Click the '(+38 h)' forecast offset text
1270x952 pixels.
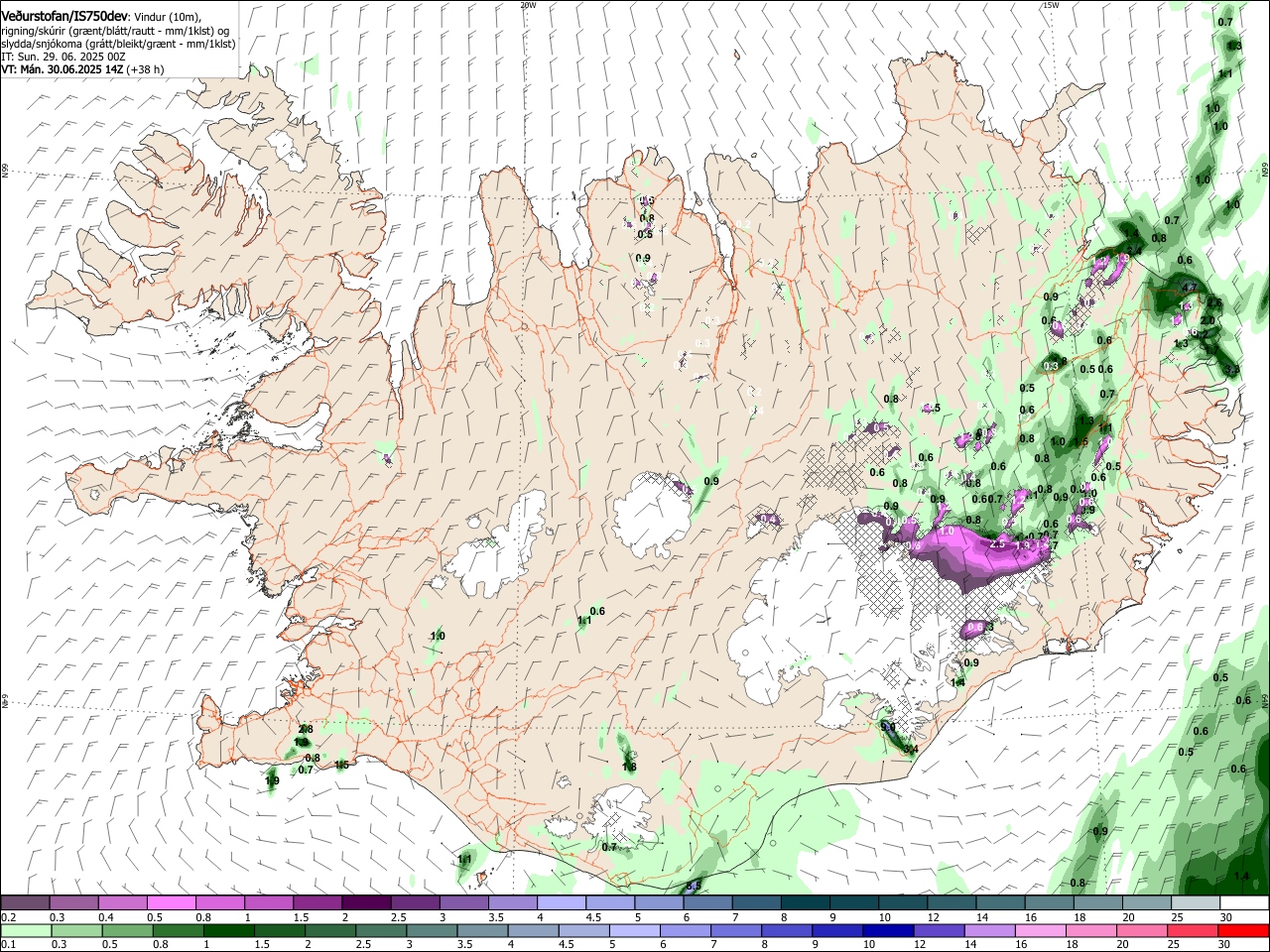click(x=146, y=69)
